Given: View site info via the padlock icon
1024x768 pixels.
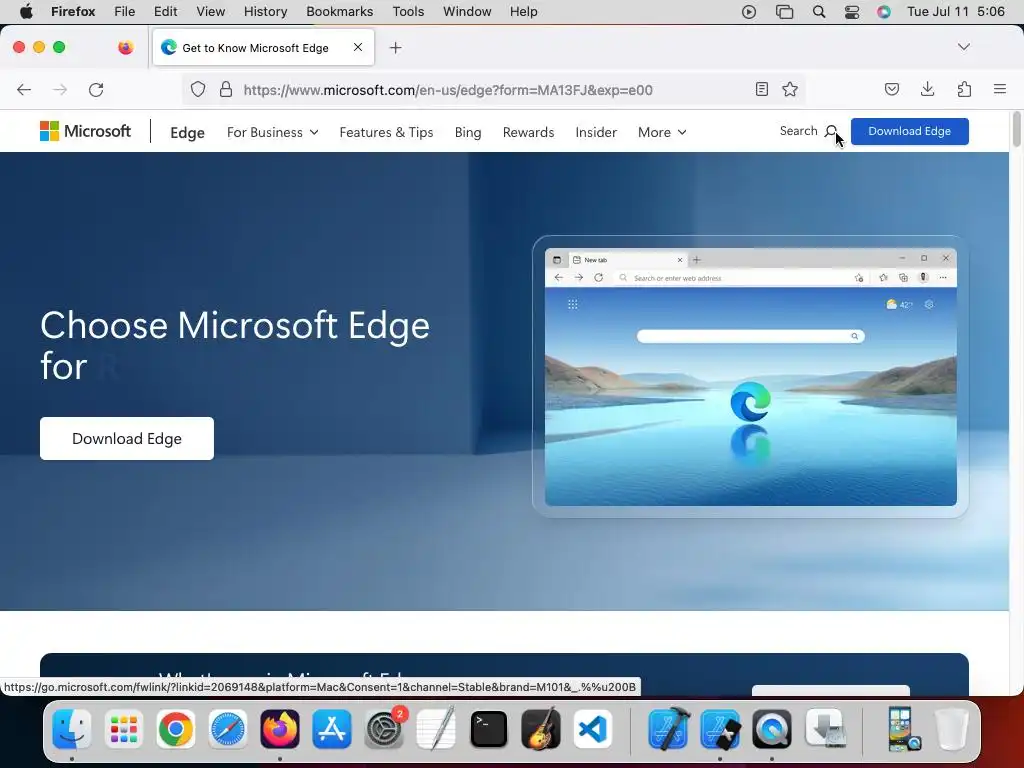Looking at the screenshot, I should pyautogui.click(x=226, y=89).
